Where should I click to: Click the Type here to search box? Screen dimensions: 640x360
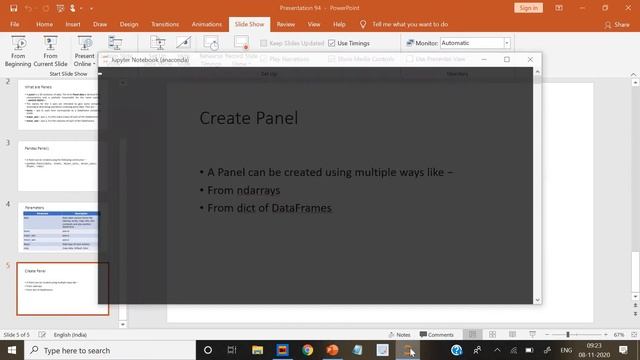pyautogui.click(x=110, y=350)
